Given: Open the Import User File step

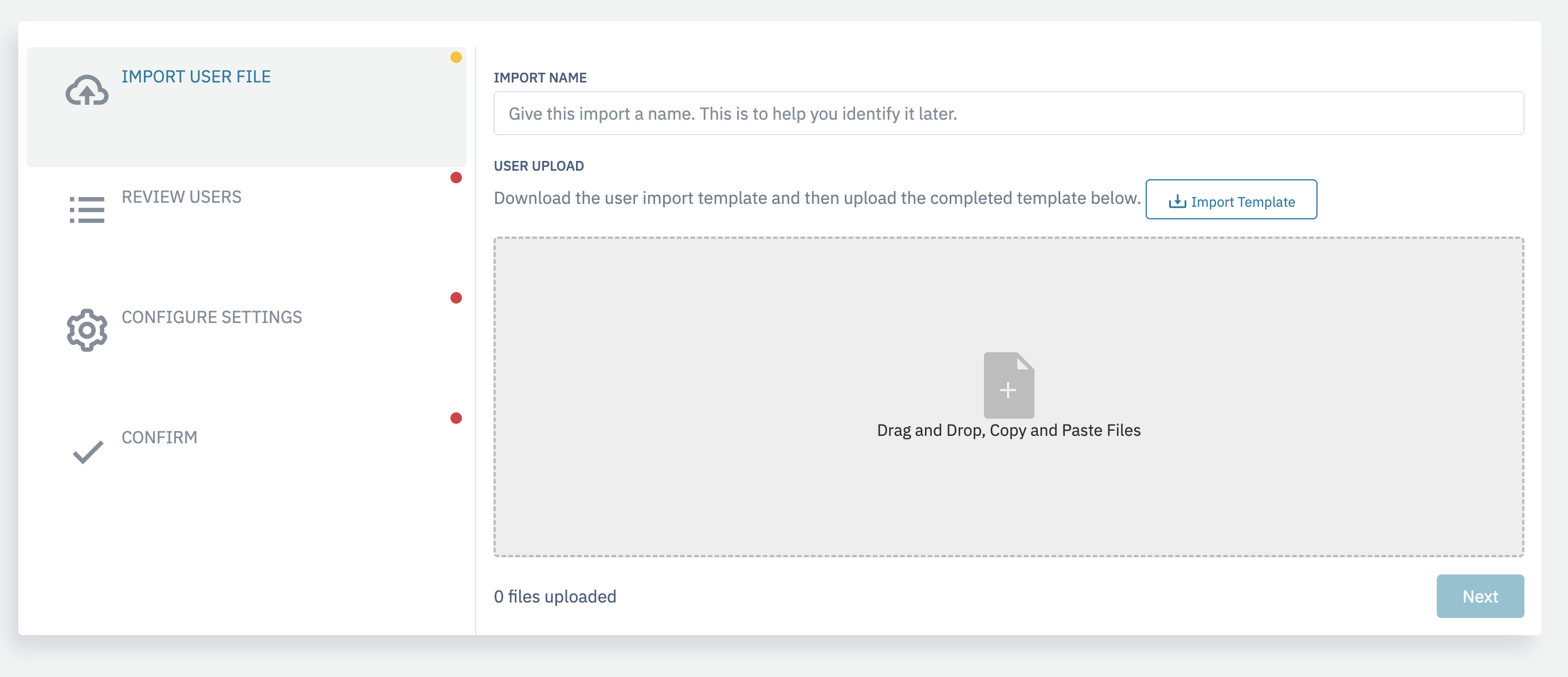Looking at the screenshot, I should coord(246,107).
